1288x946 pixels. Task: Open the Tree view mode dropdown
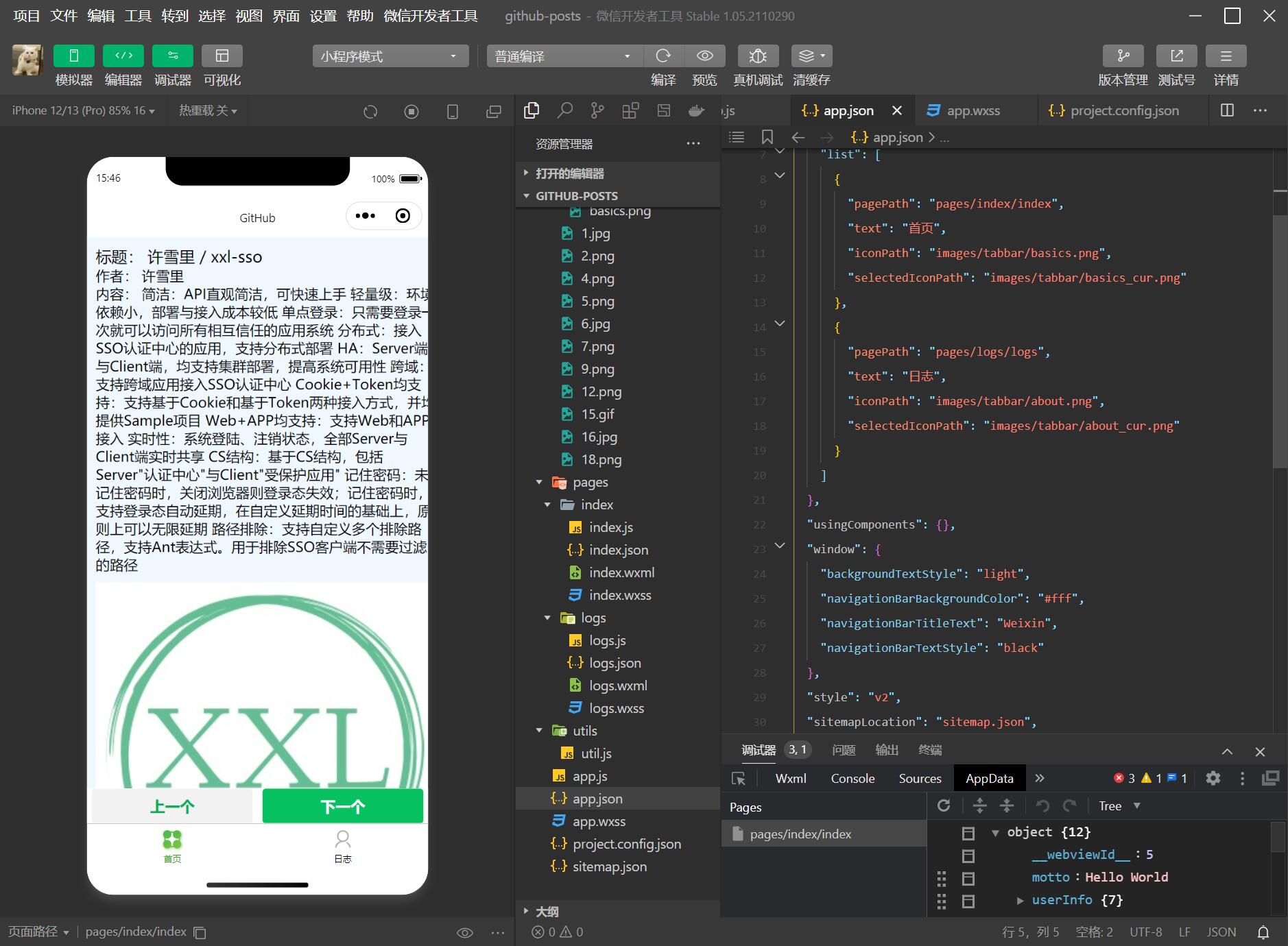point(1119,806)
